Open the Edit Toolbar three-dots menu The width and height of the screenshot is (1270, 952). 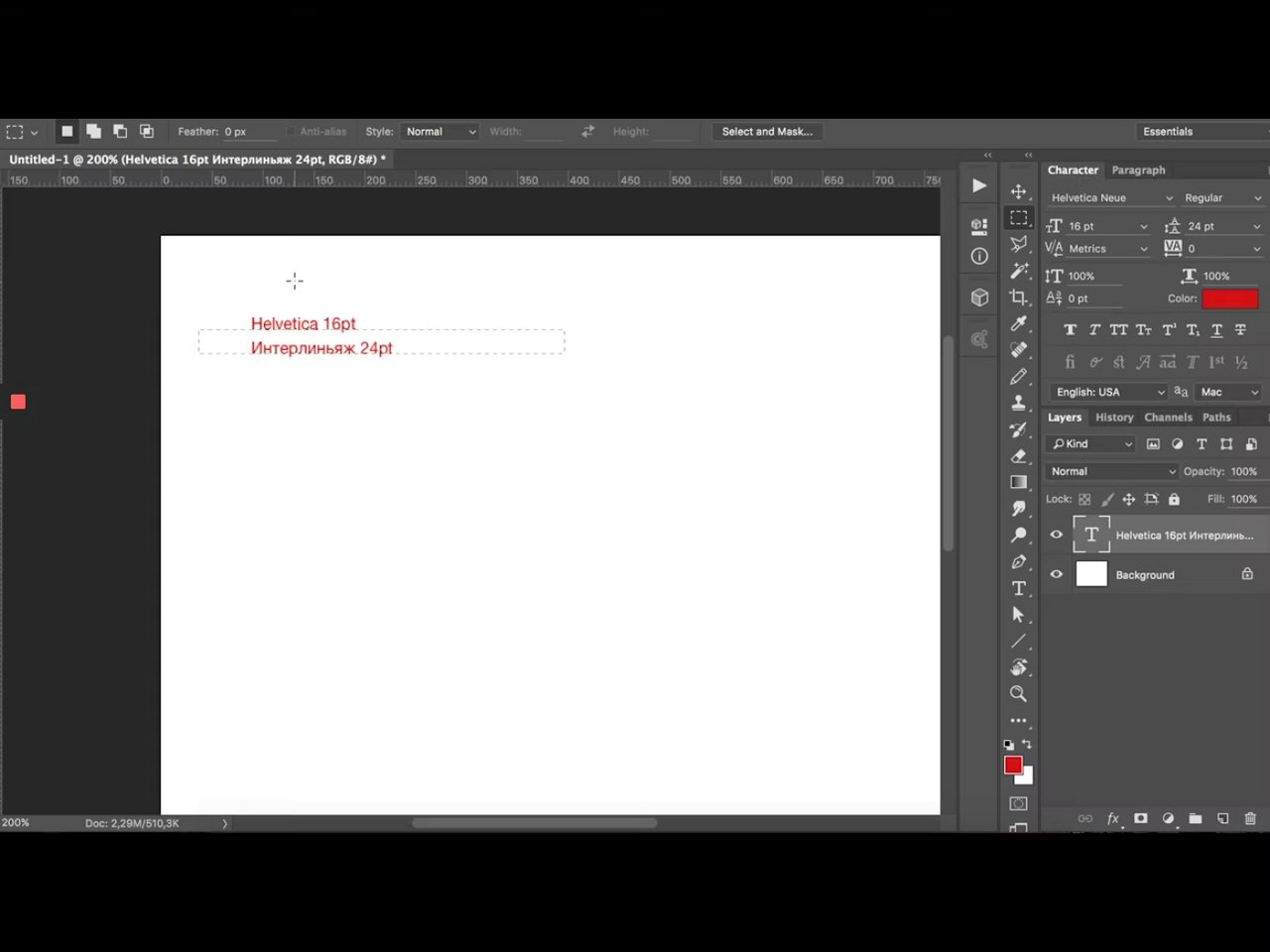pyautogui.click(x=1018, y=721)
